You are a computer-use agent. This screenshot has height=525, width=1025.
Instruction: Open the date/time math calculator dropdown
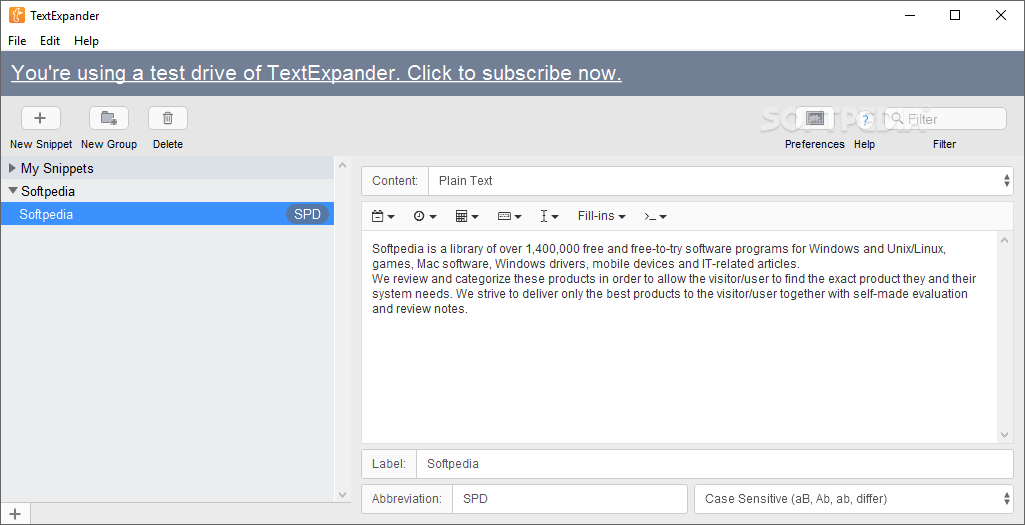pos(467,216)
